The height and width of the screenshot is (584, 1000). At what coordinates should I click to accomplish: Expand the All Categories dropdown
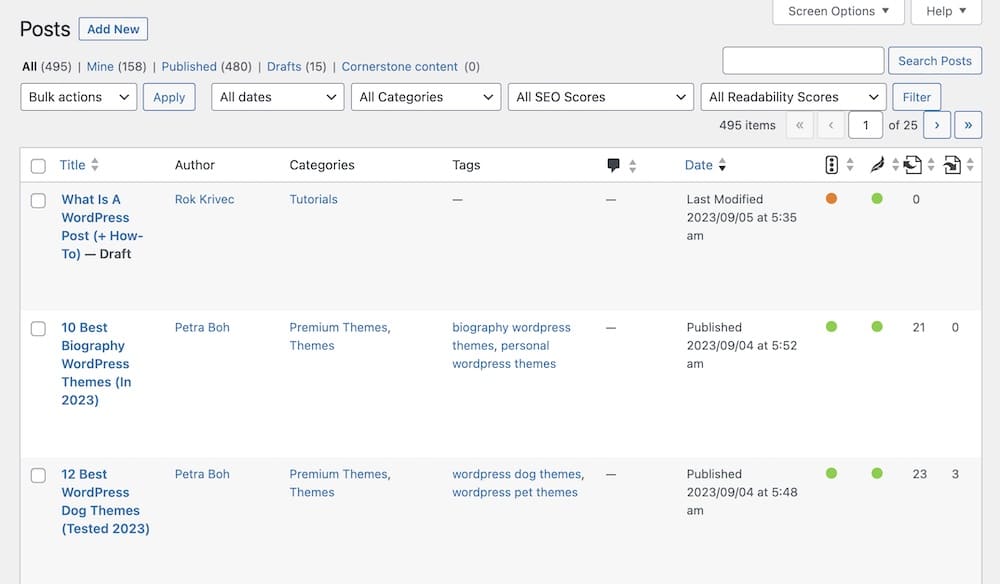(425, 97)
